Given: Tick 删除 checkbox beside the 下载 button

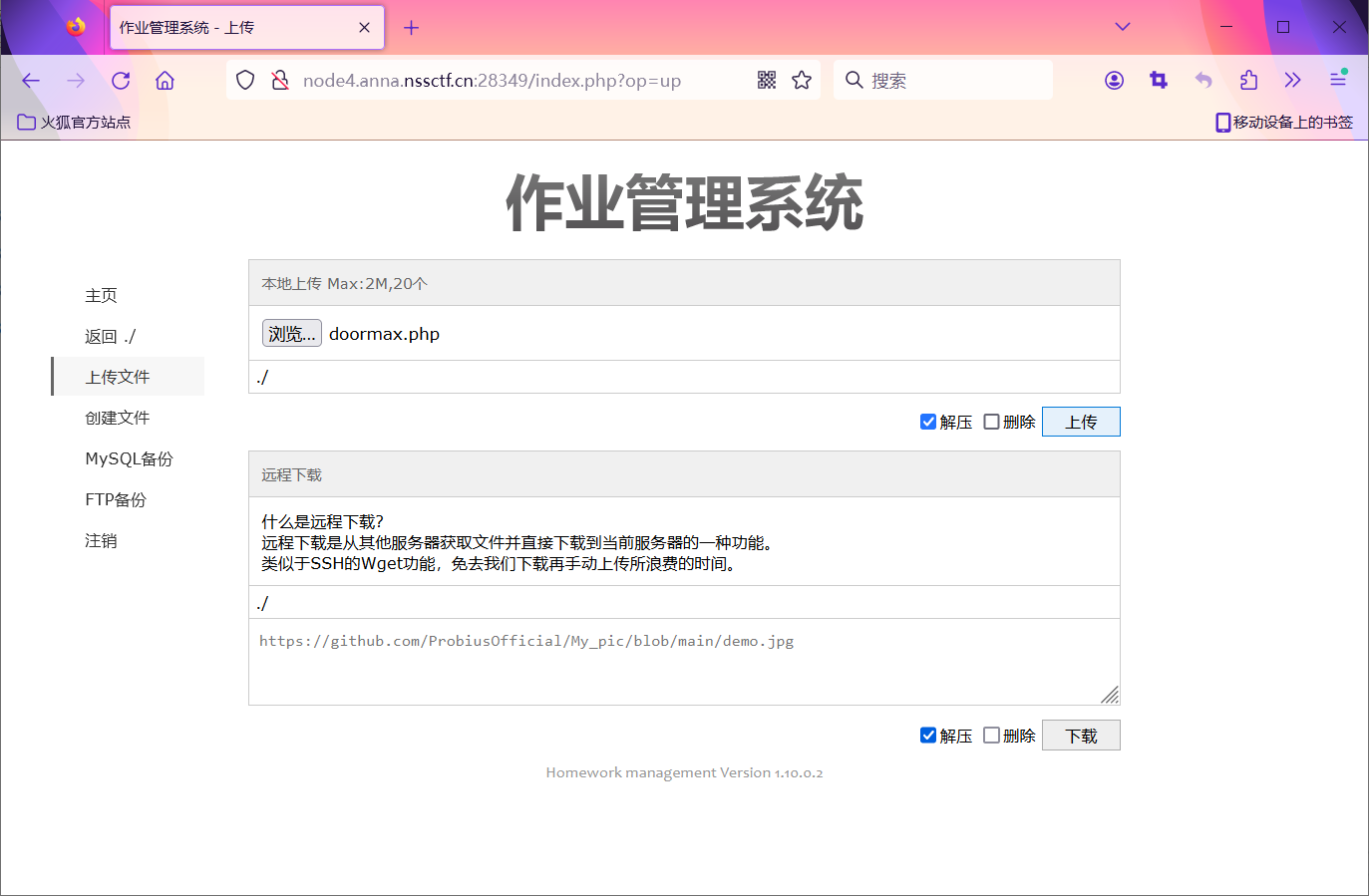Looking at the screenshot, I should point(991,735).
